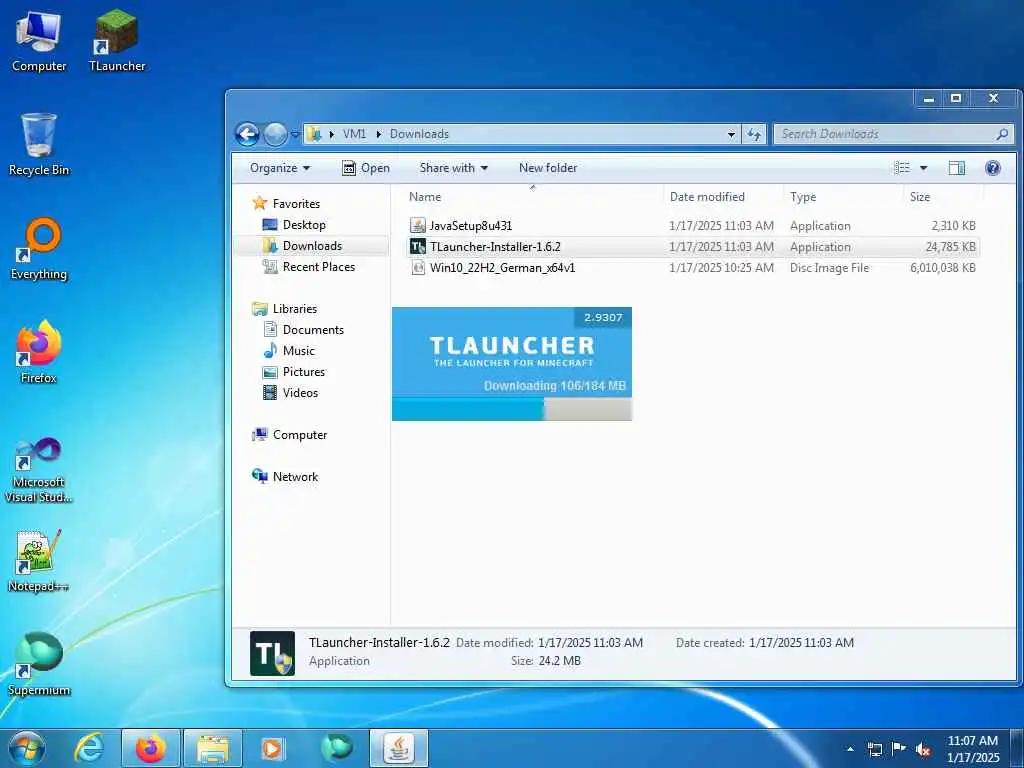The image size is (1024, 768).
Task: Launch Internet Explorer from taskbar
Action: coord(89,748)
